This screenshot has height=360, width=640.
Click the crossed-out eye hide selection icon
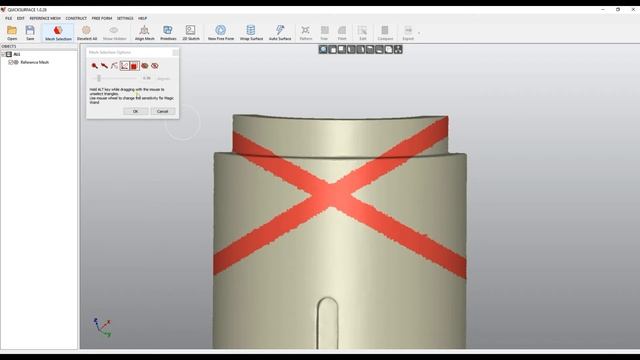[155, 66]
